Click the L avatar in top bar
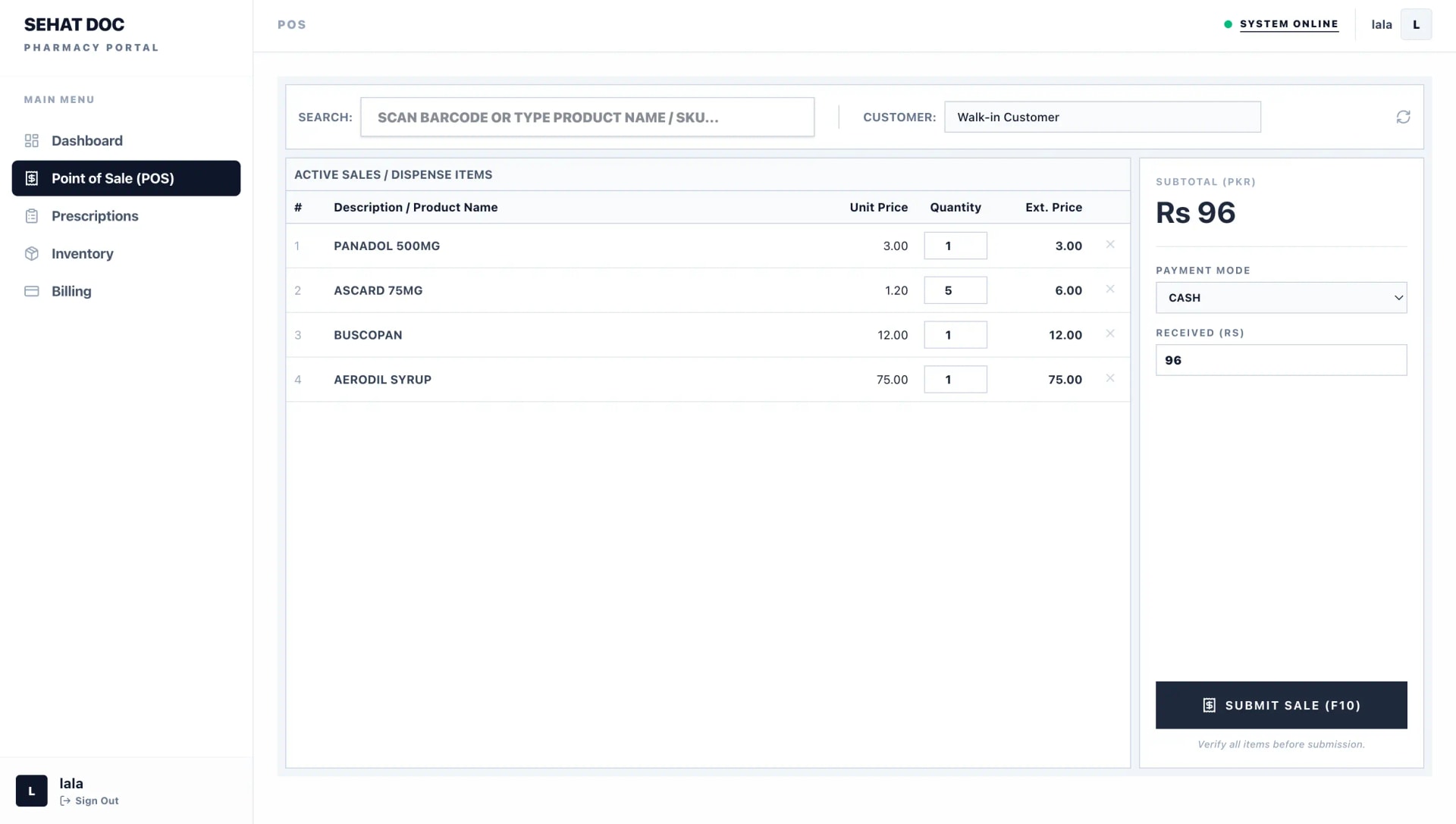The height and width of the screenshot is (824, 1456). [1416, 24]
